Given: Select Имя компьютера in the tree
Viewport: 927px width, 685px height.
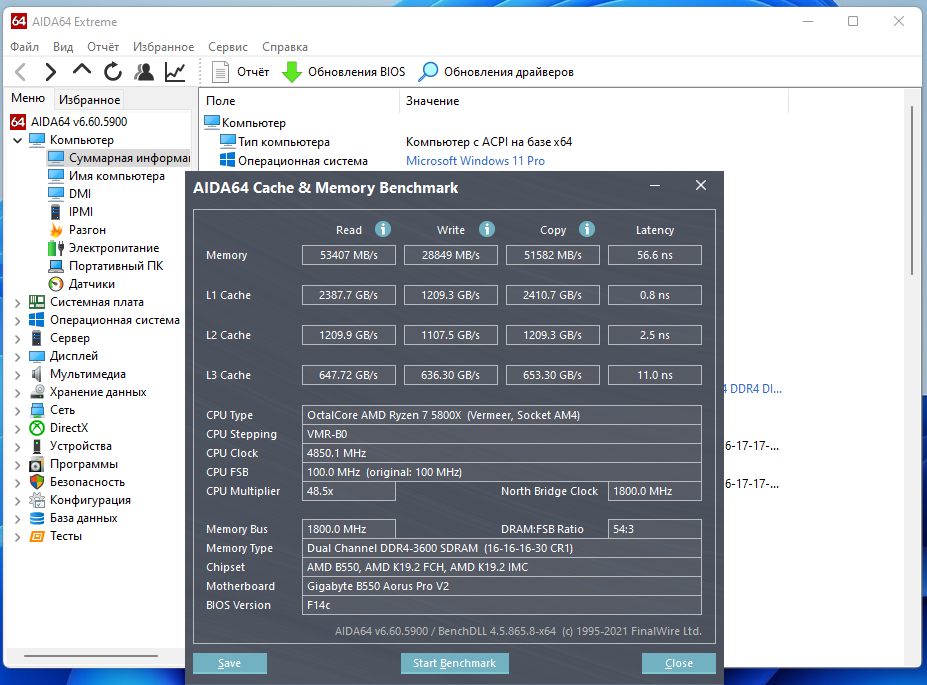Looking at the screenshot, I should click(106, 176).
